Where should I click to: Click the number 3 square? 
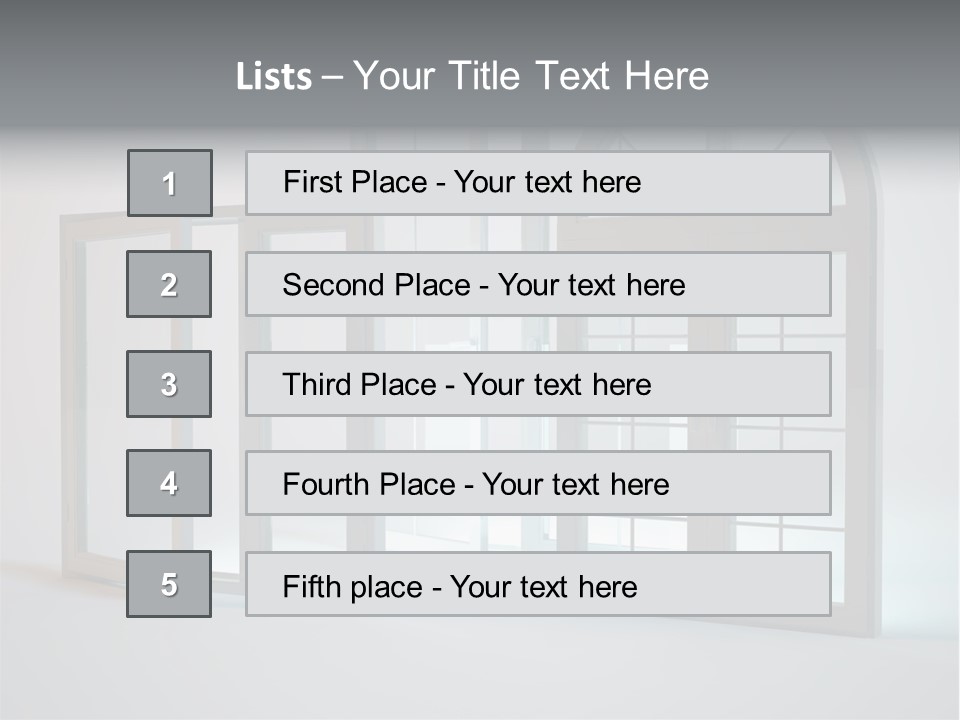click(169, 384)
